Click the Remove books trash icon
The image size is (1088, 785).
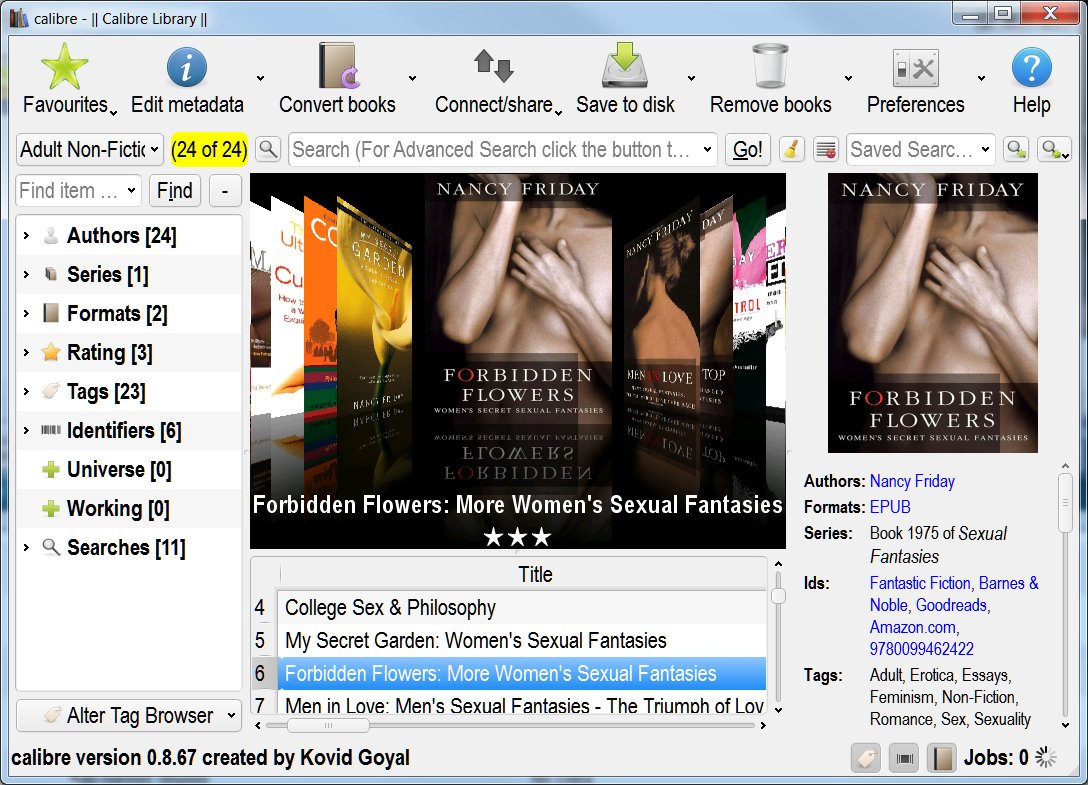(x=770, y=66)
